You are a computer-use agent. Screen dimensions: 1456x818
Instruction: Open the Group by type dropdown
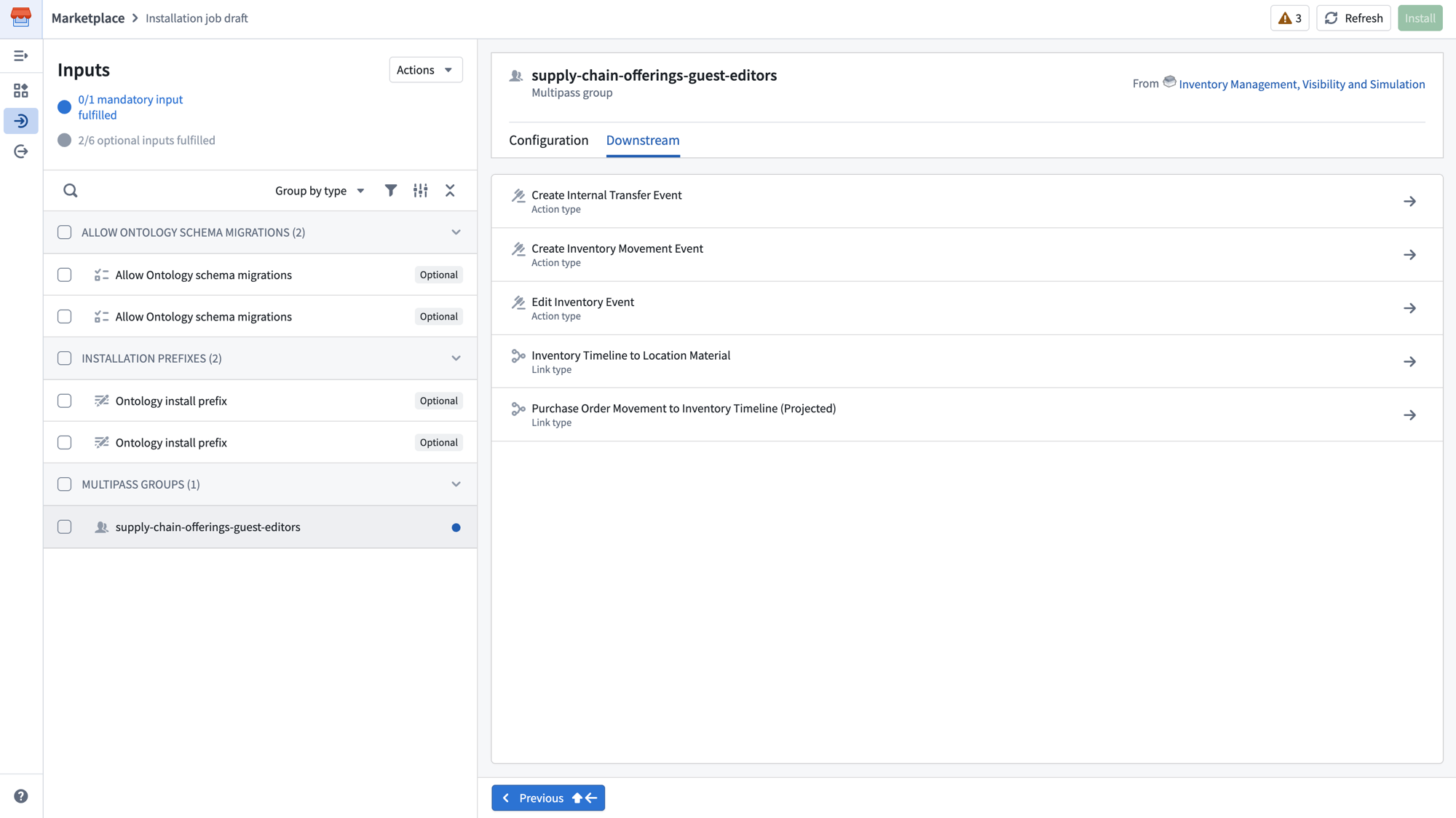click(x=320, y=191)
